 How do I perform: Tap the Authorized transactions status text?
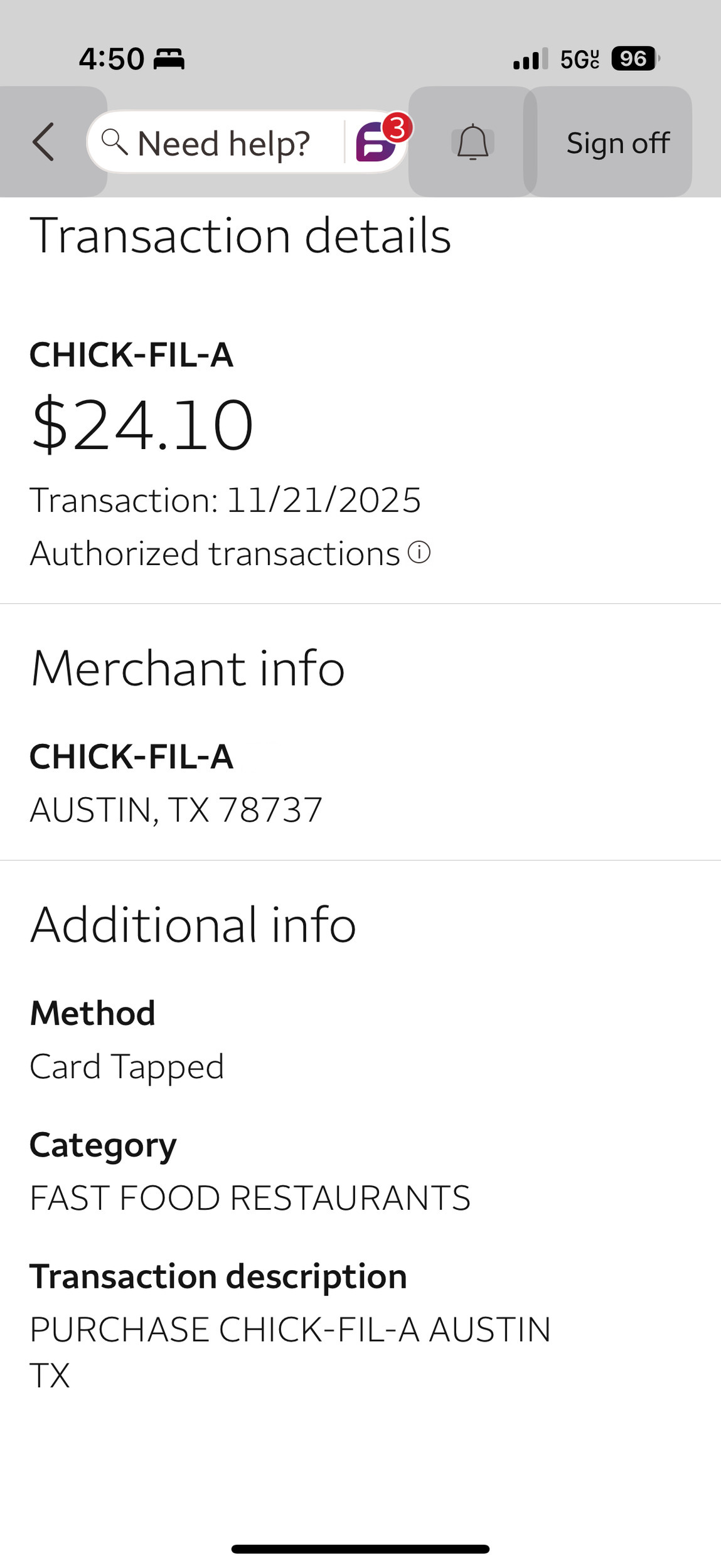pos(215,553)
